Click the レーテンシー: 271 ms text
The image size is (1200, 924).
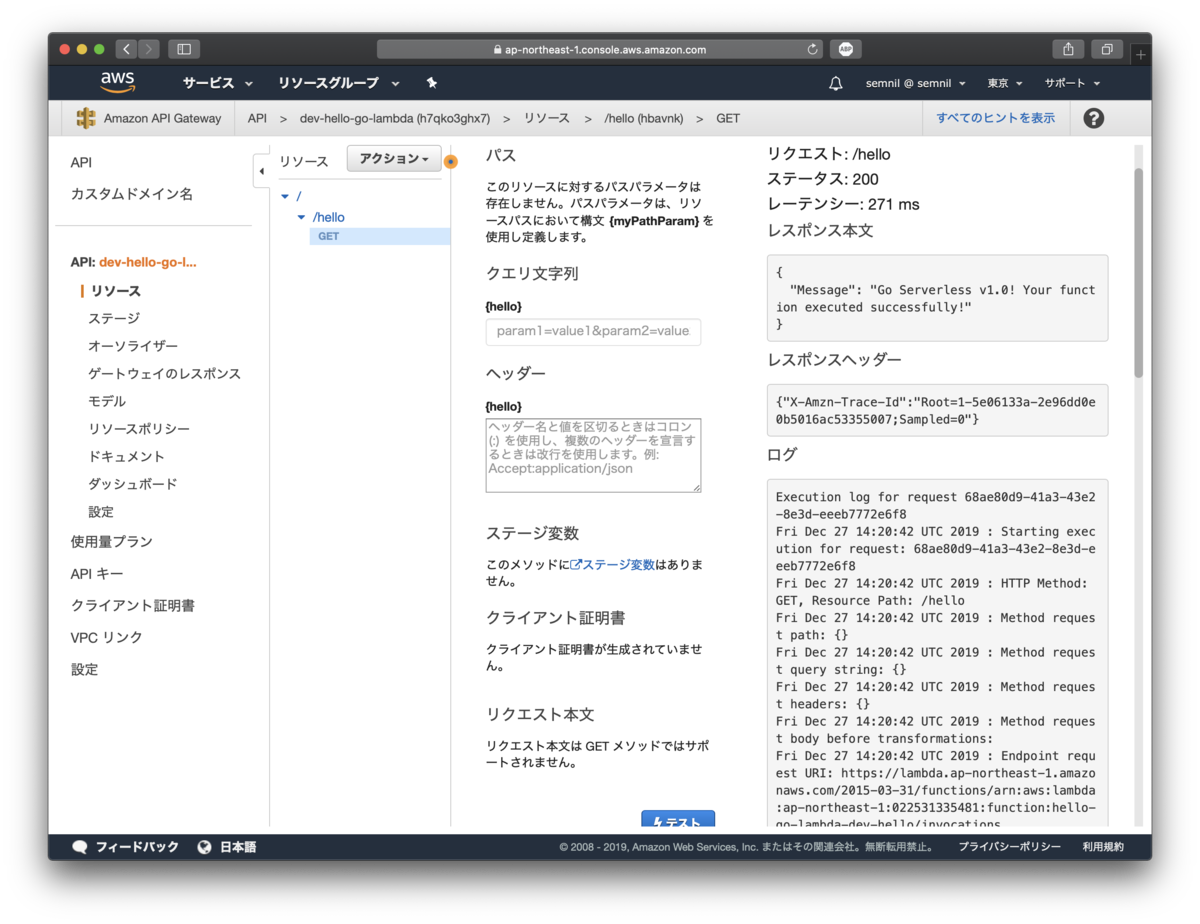[x=843, y=204]
